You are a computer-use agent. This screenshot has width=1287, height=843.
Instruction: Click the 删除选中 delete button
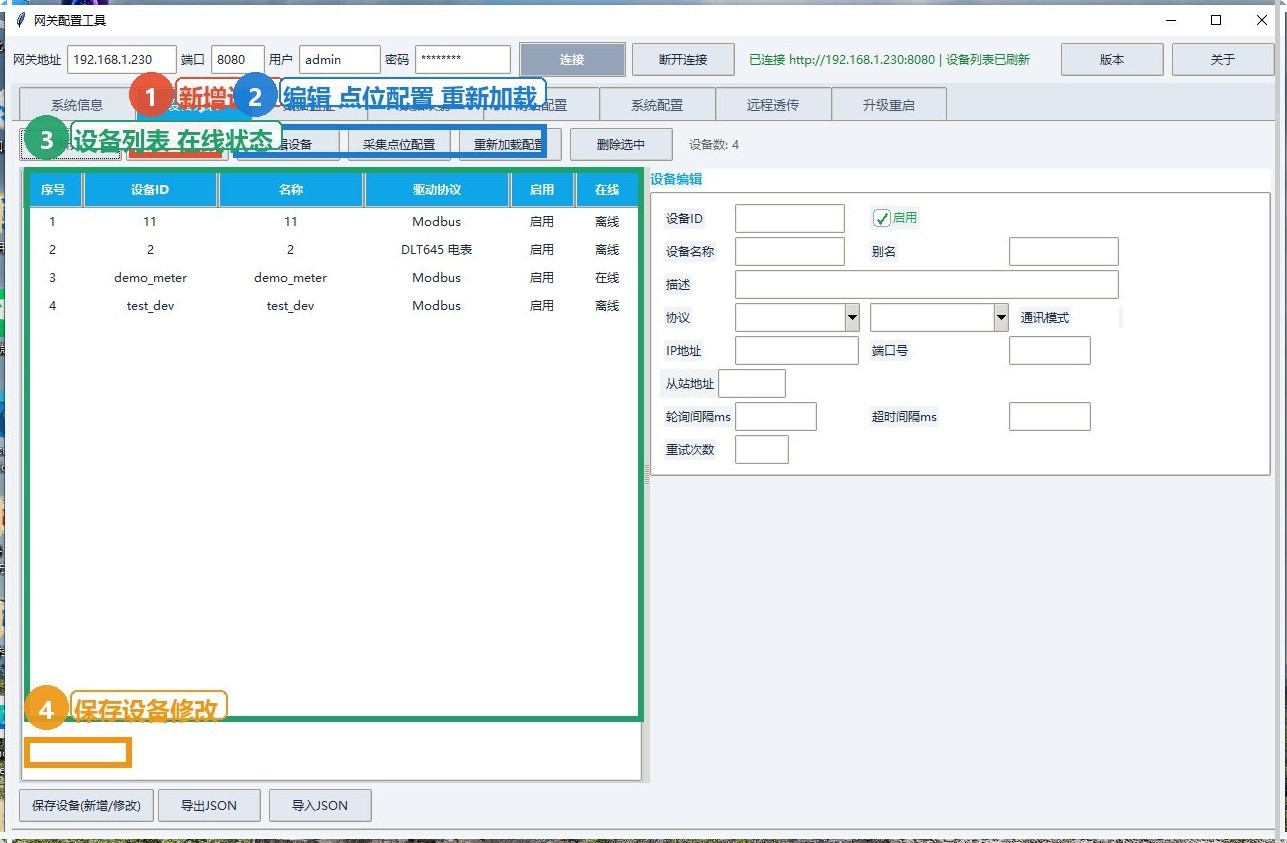coord(621,144)
